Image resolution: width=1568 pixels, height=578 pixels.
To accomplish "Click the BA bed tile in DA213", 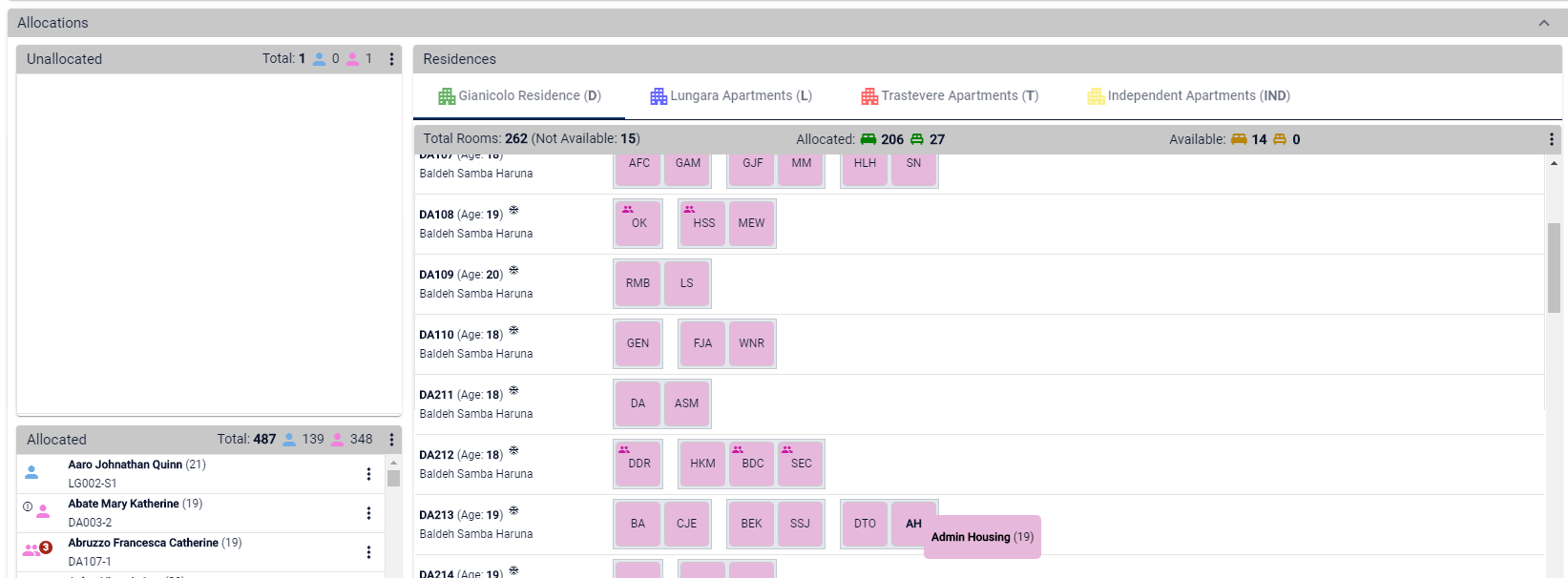I will (x=638, y=524).
